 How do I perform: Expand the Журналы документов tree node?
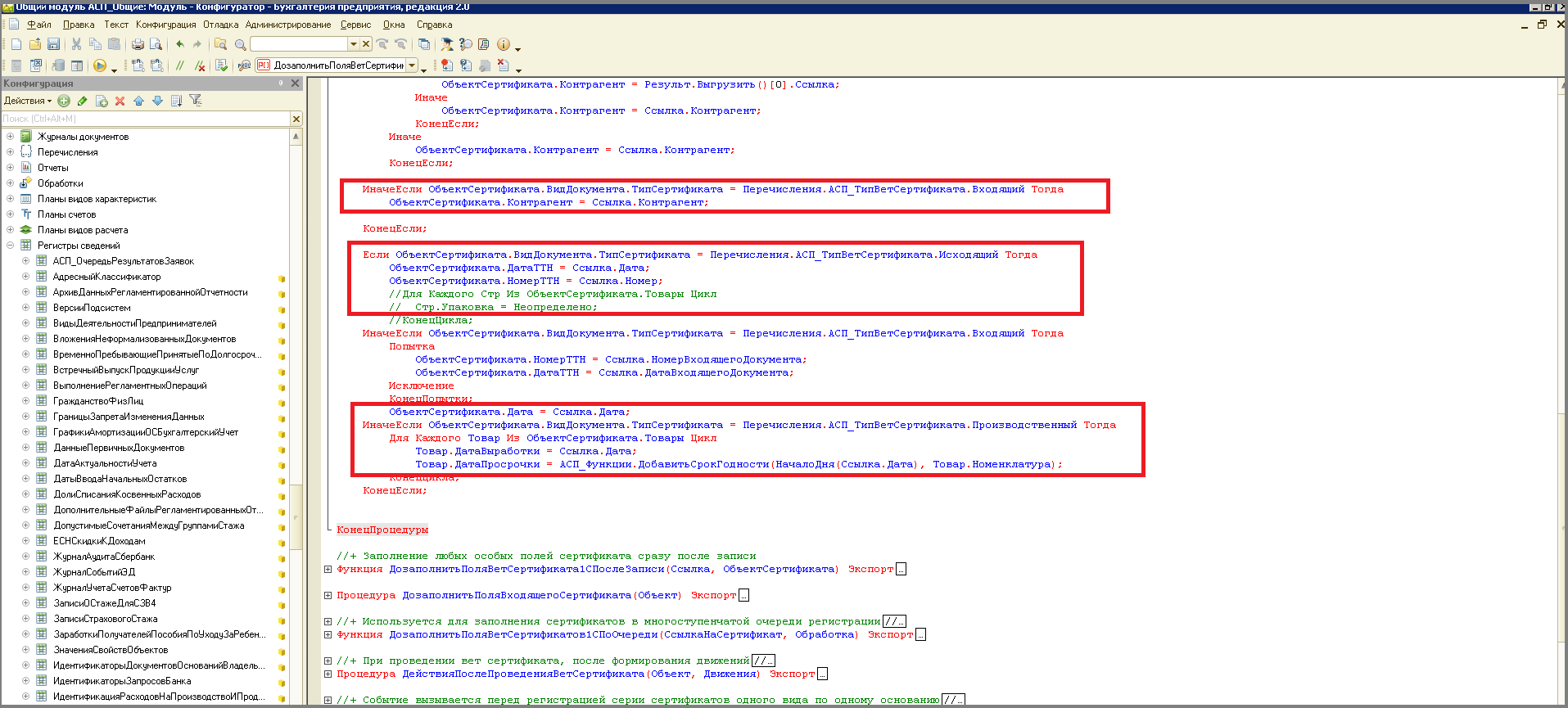click(x=10, y=137)
